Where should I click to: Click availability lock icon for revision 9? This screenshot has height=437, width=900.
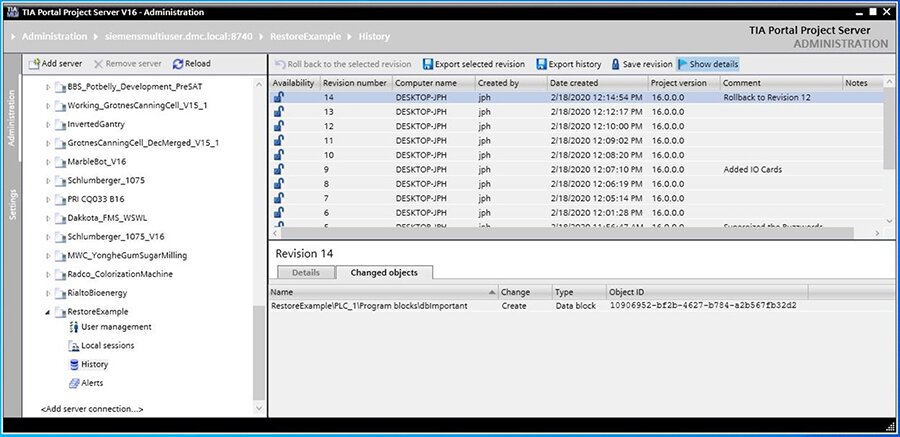(278, 169)
